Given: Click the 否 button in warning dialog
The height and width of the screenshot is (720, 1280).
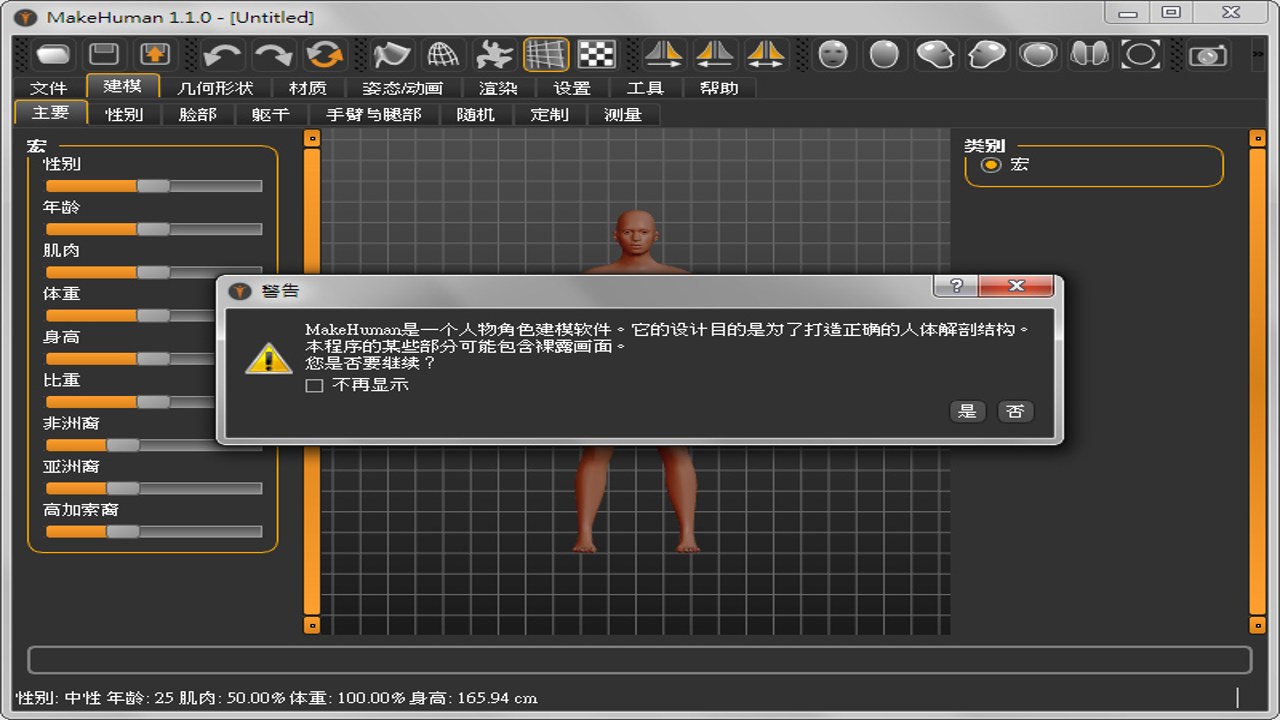Looking at the screenshot, I should pos(1015,411).
